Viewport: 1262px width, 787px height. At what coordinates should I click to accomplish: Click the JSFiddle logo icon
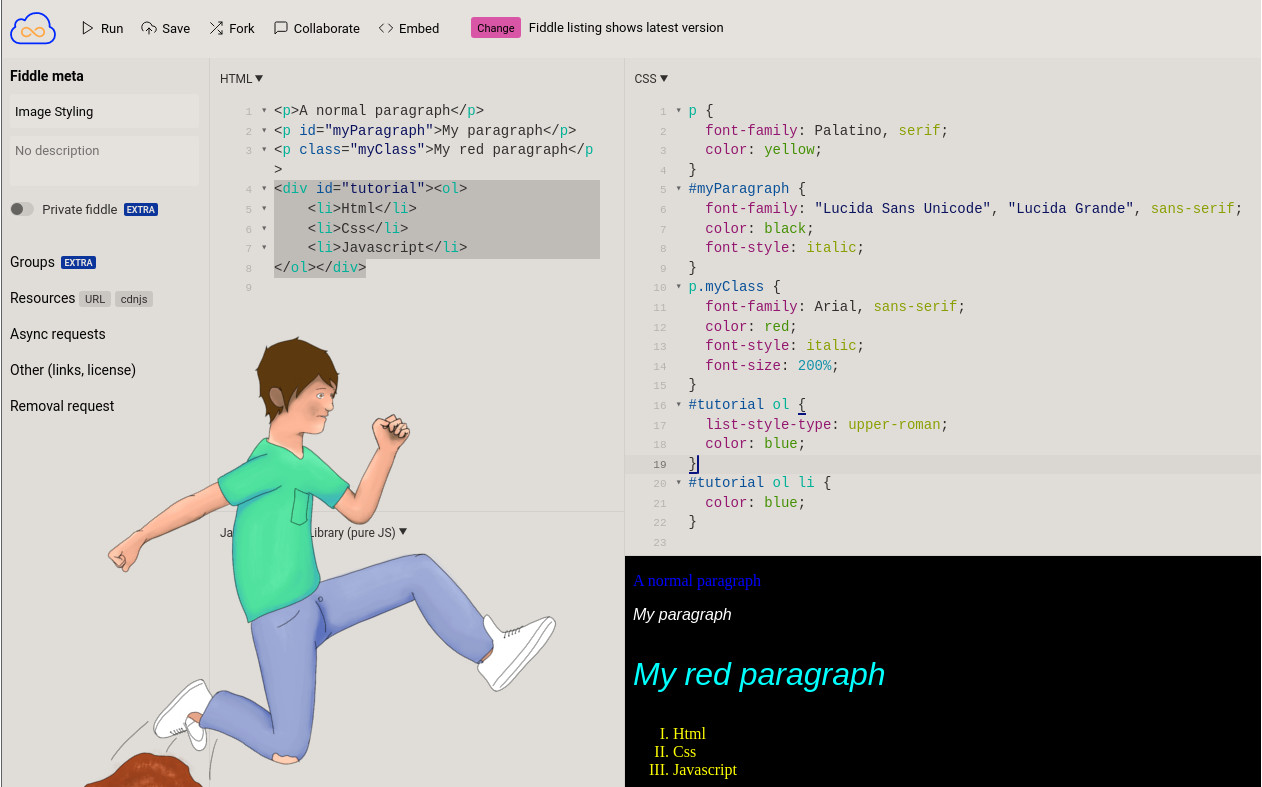point(33,28)
